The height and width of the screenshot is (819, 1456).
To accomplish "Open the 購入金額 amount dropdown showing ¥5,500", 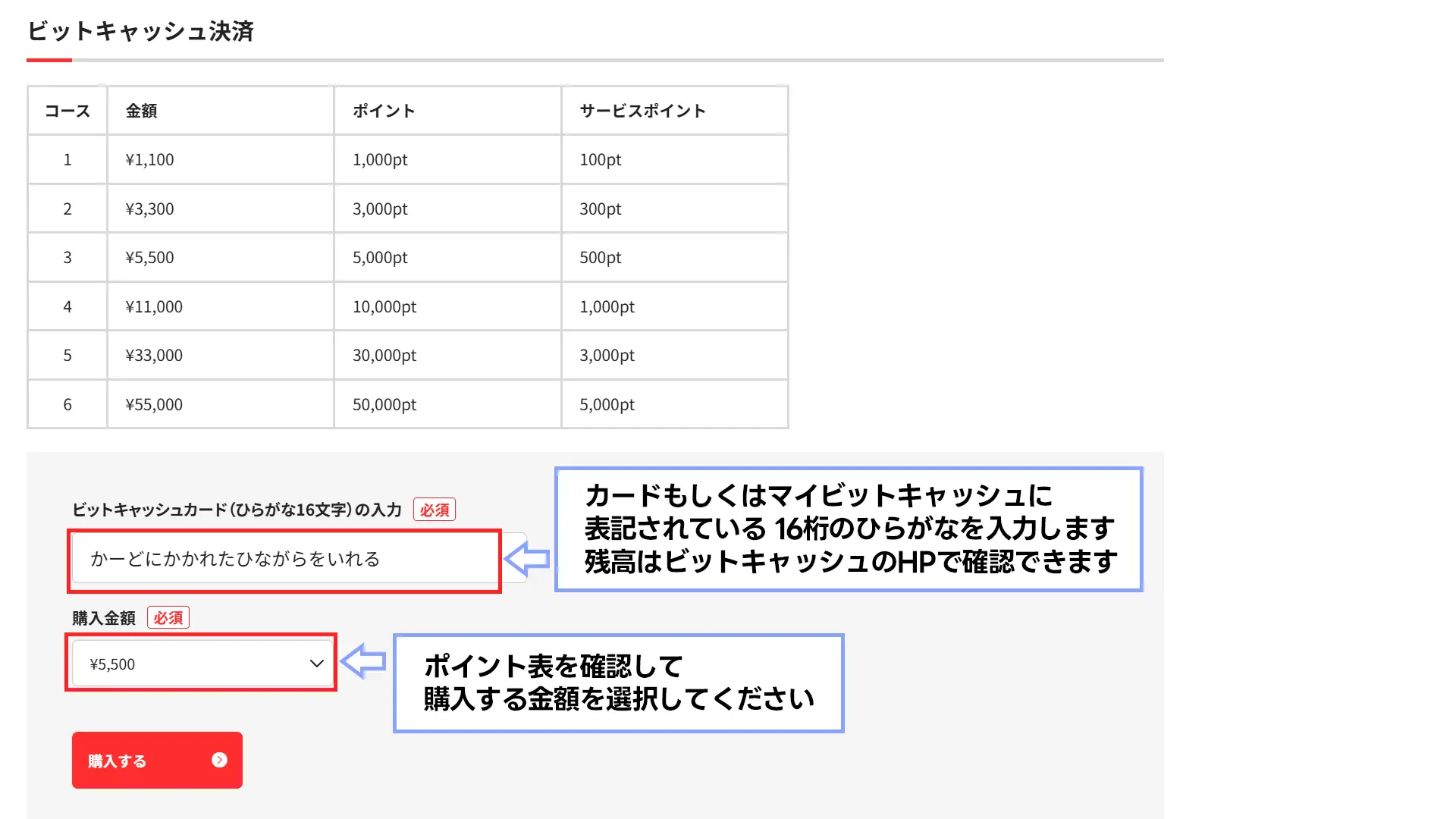I will click(202, 664).
